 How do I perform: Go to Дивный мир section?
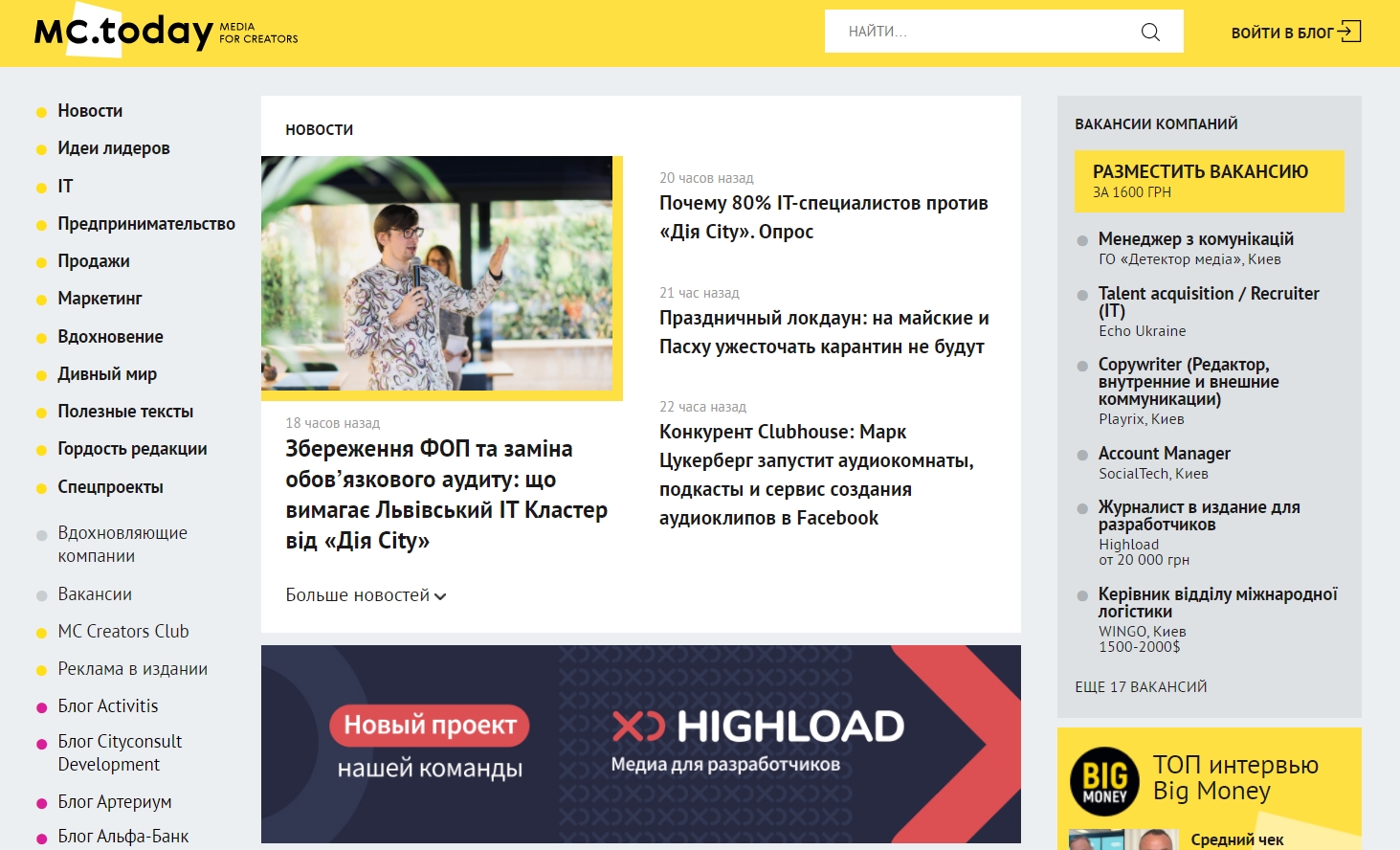[107, 374]
